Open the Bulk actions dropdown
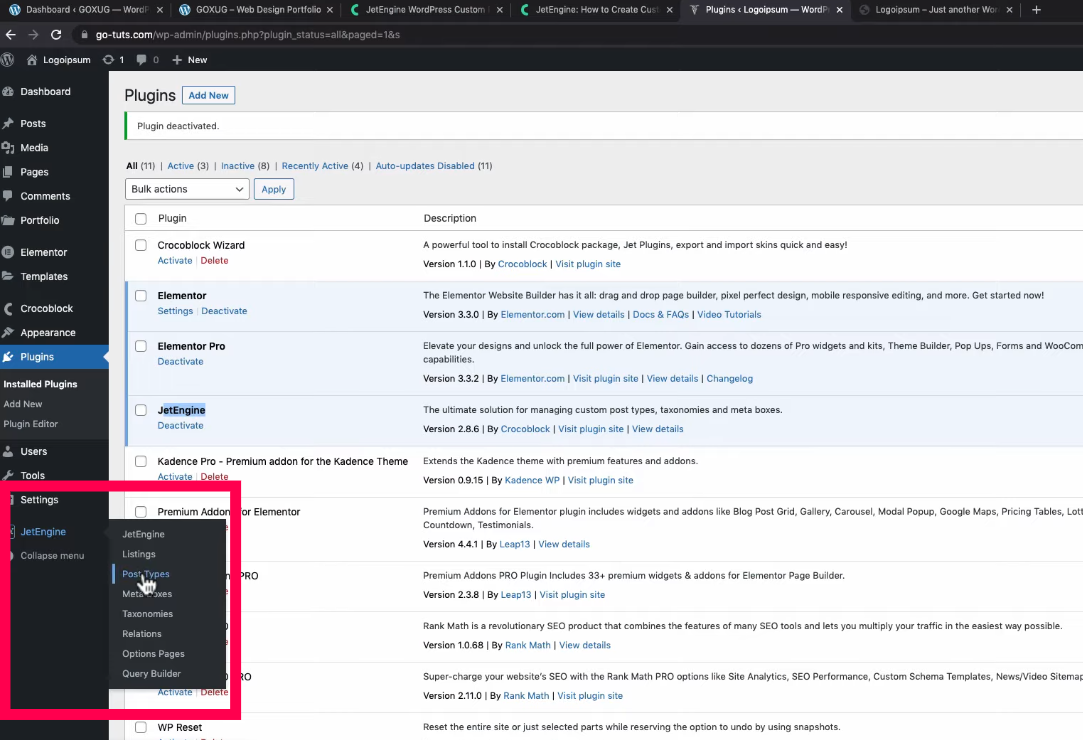The image size is (1083, 740). pos(187,189)
